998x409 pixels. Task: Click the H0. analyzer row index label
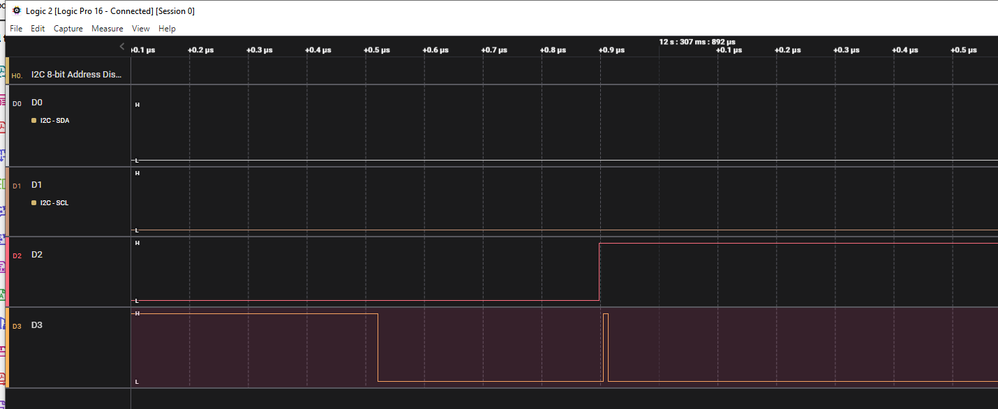pyautogui.click(x=17, y=76)
